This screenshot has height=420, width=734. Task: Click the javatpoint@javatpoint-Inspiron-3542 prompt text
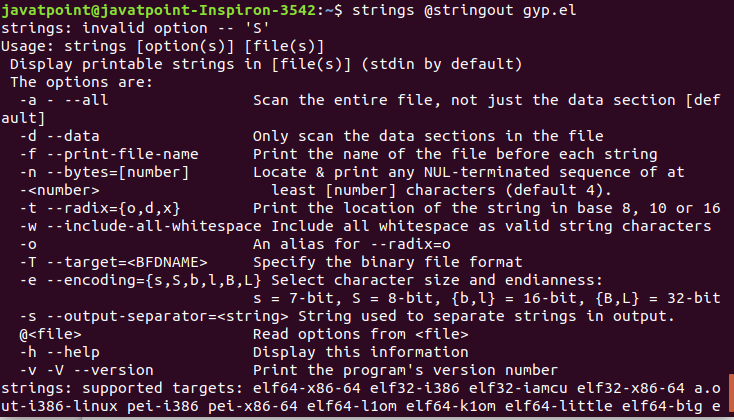pyautogui.click(x=159, y=10)
